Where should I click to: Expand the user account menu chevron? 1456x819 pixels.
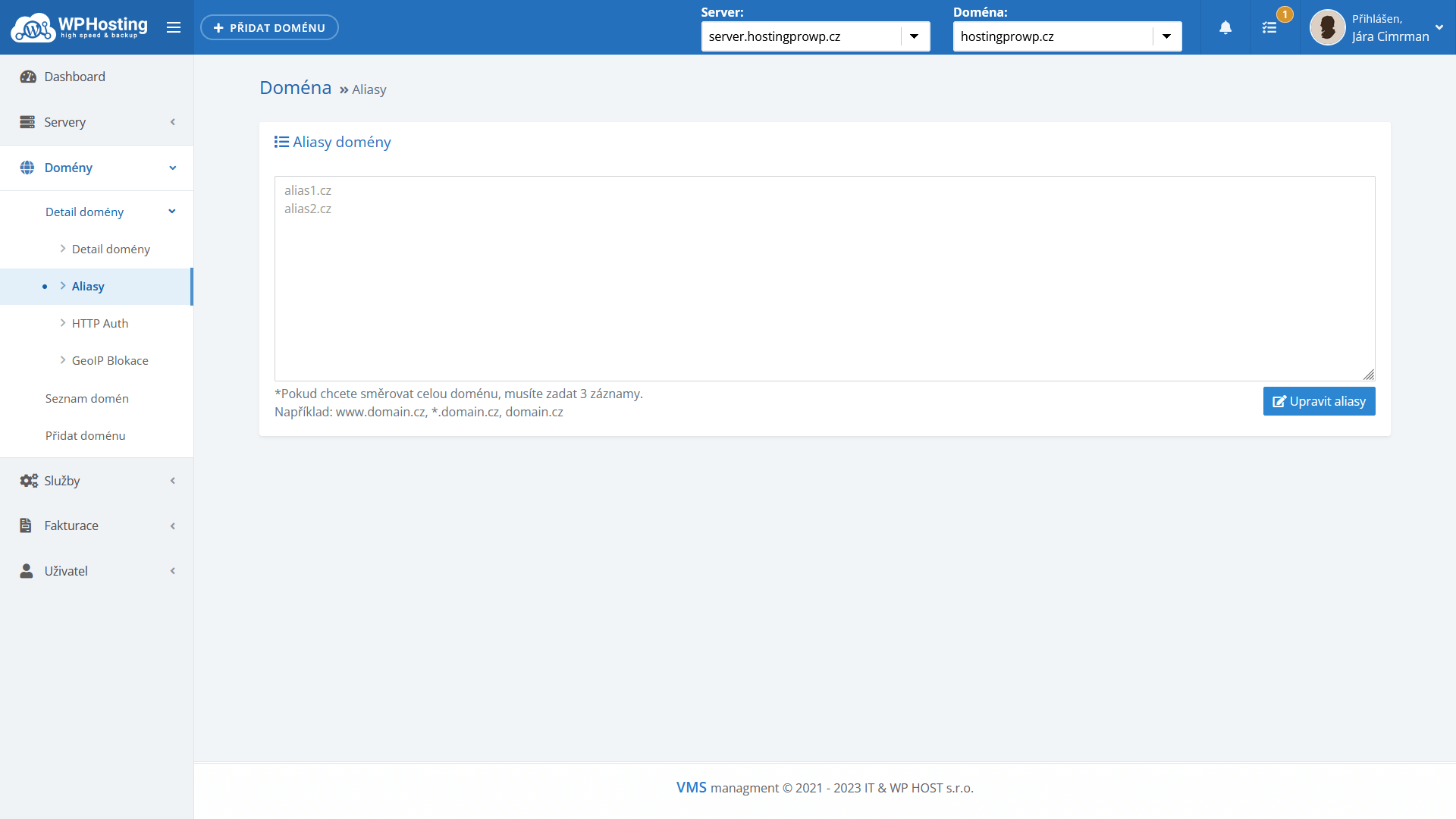click(1439, 27)
